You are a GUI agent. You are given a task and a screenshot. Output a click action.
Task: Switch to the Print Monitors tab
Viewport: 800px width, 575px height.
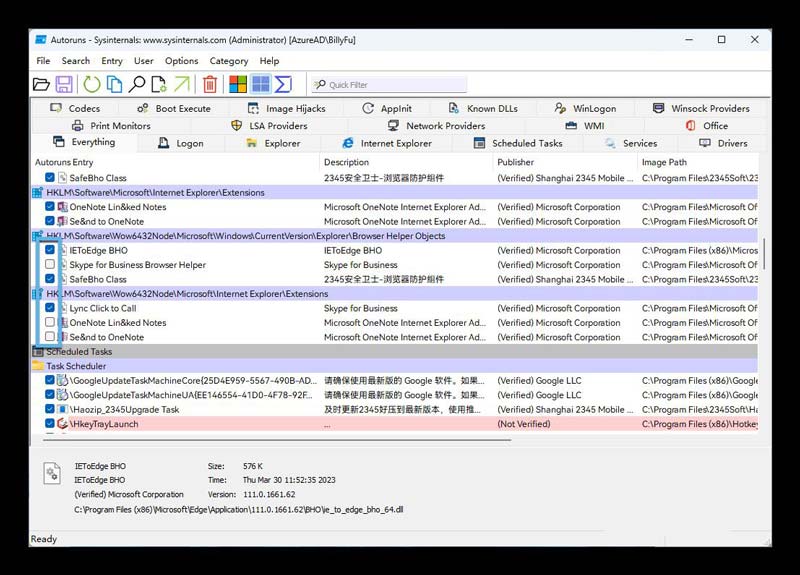111,126
